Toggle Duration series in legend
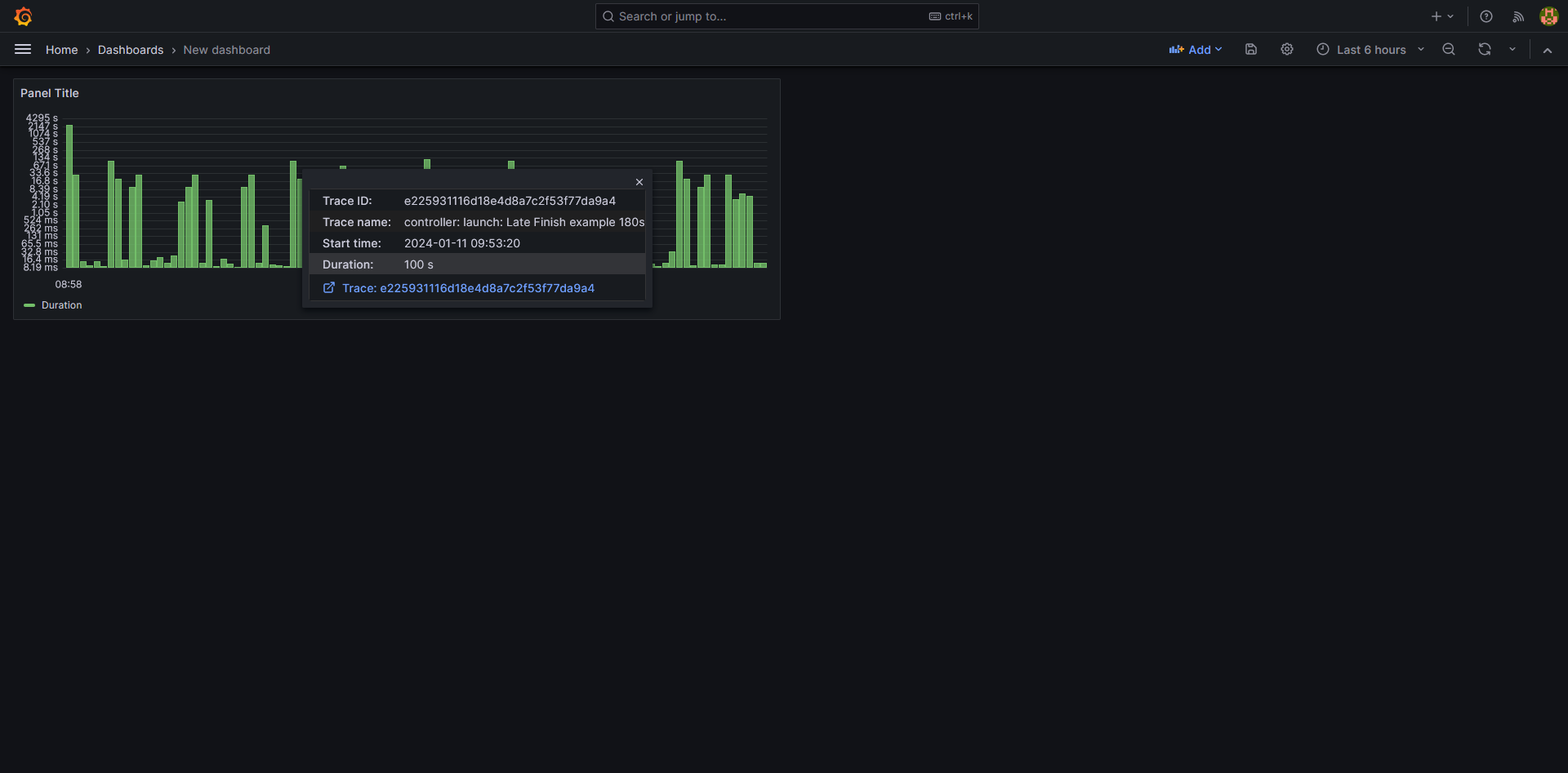Viewport: 1568px width, 773px height. point(61,305)
